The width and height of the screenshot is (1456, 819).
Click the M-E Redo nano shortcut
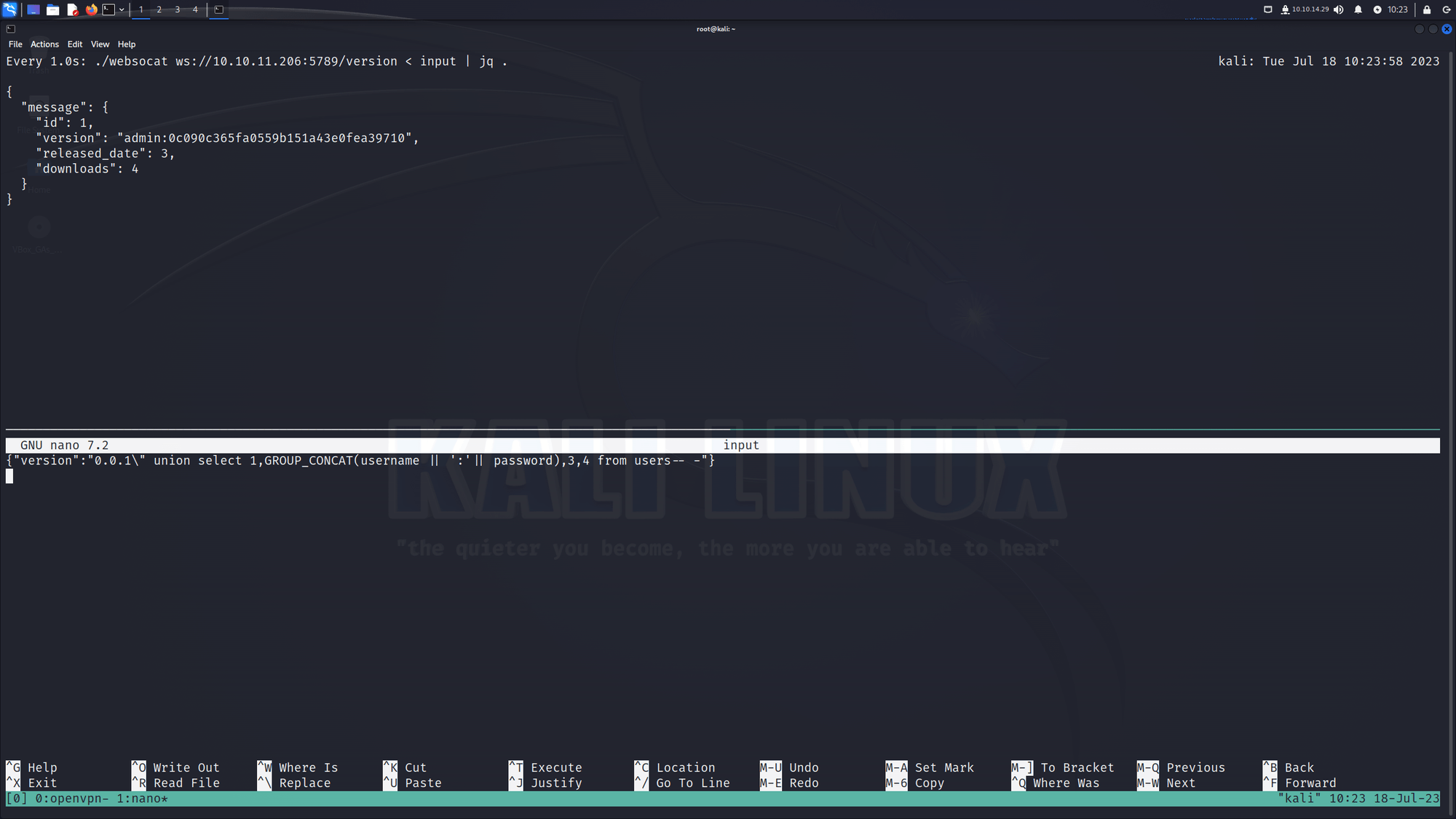click(x=789, y=783)
